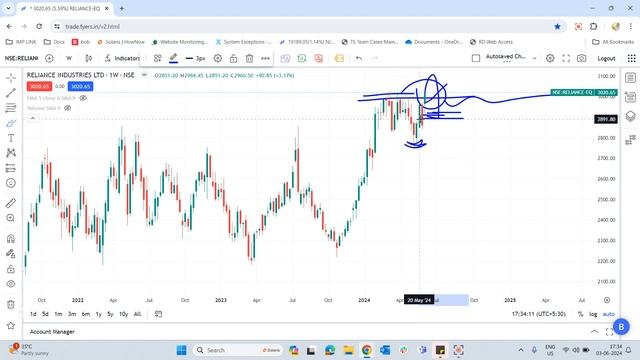The width and height of the screenshot is (640, 360).
Task: Open chart settings gear in top toolbar
Action: [550, 58]
